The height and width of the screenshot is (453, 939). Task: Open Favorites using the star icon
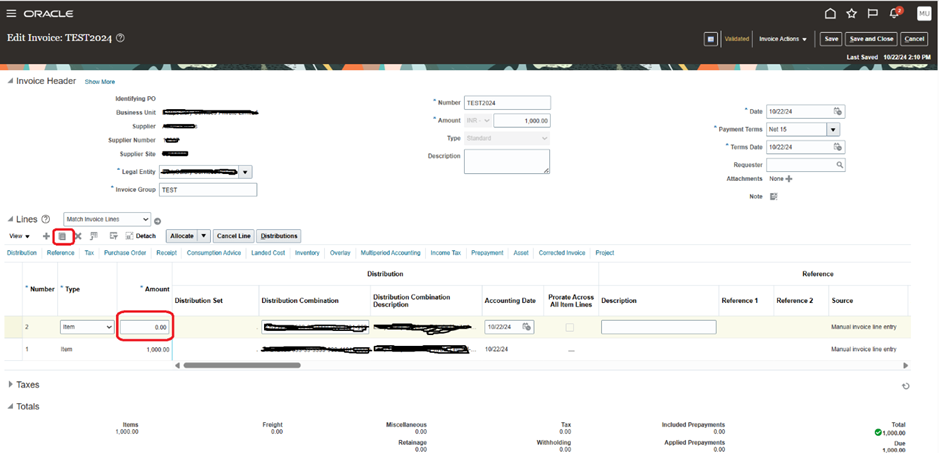(x=851, y=14)
